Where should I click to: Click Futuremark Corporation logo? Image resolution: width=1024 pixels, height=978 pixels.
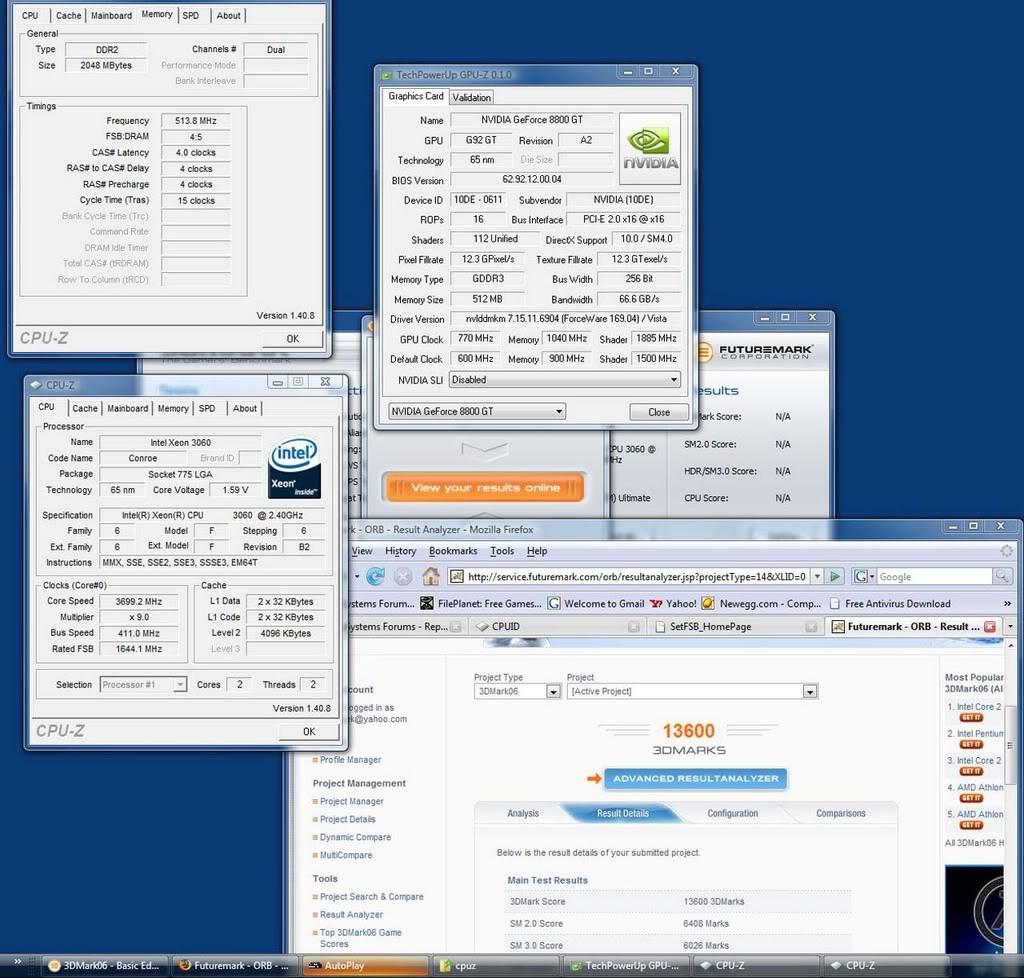[756, 352]
